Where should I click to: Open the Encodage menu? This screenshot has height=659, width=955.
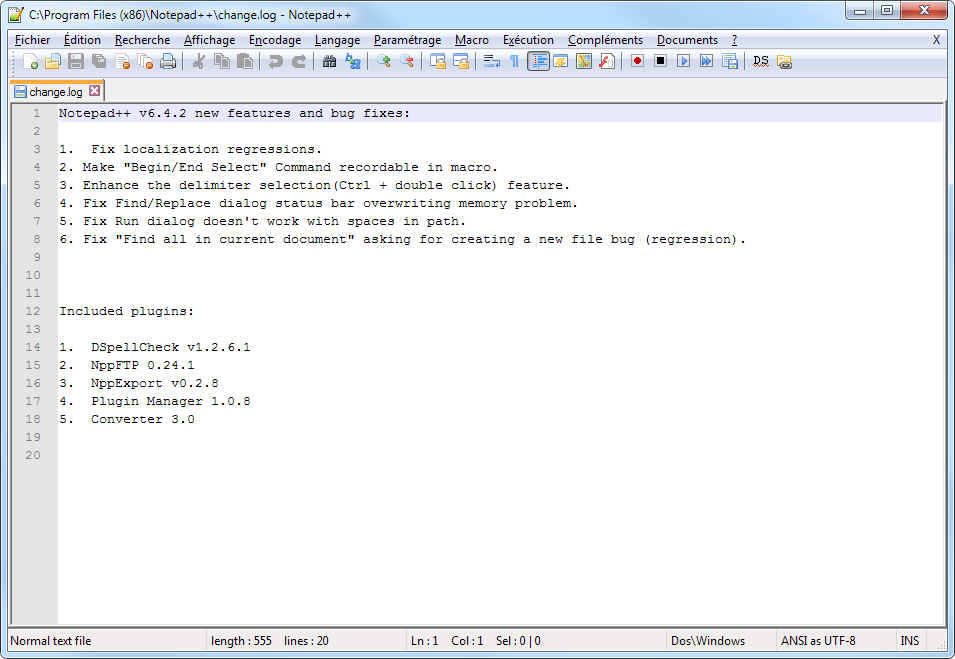click(275, 40)
